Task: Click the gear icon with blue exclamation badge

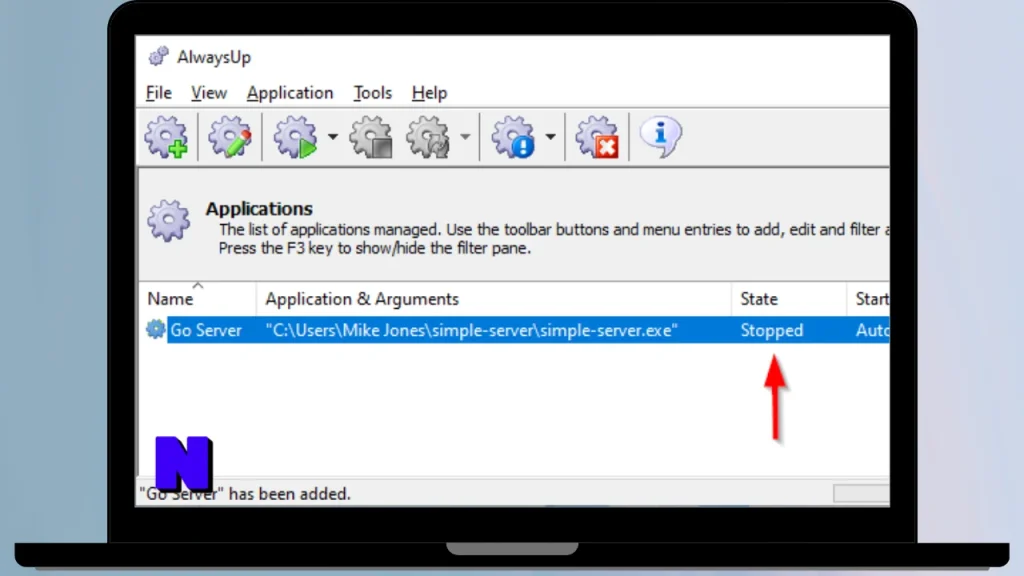Action: click(513, 137)
